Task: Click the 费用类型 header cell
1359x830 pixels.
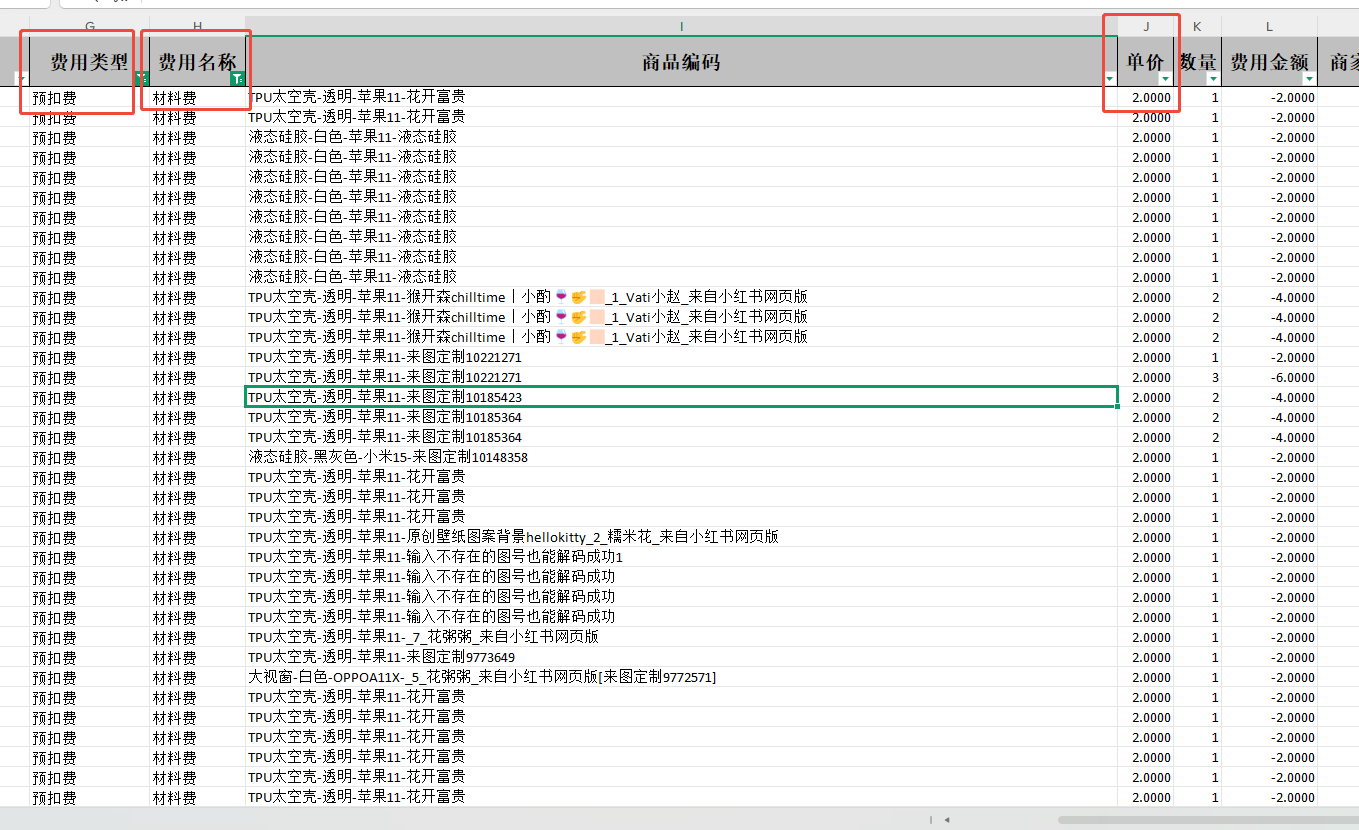Action: (90, 62)
